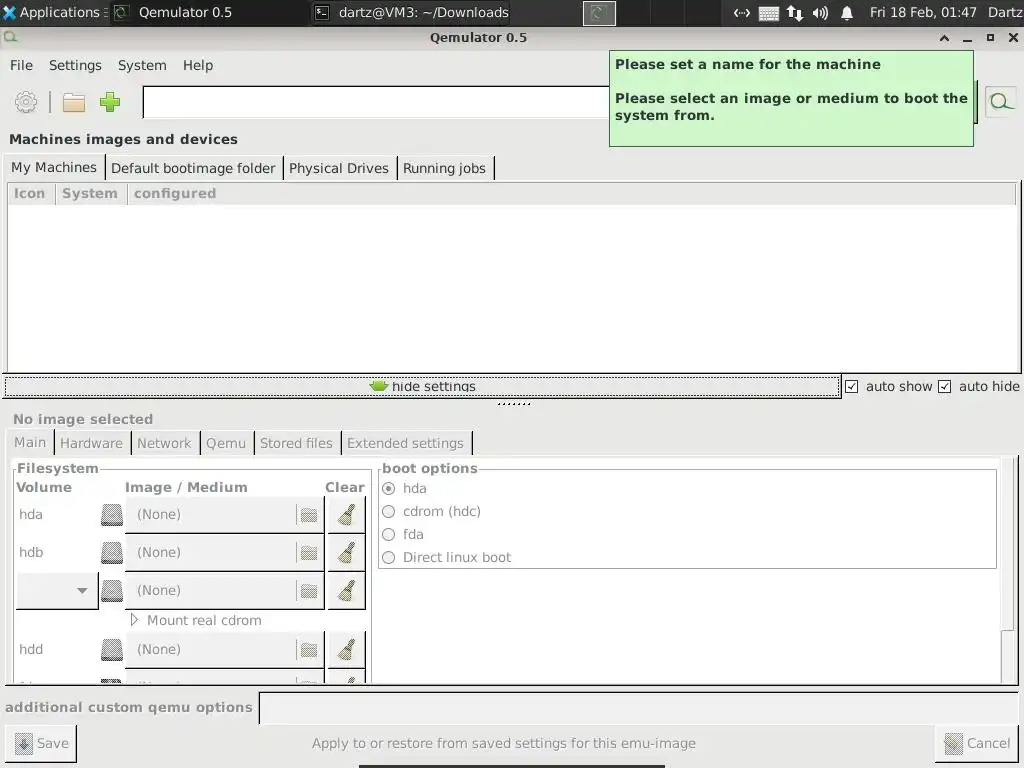Toggle the auto hide checkbox
The width and height of the screenshot is (1024, 768).
pyautogui.click(x=944, y=387)
